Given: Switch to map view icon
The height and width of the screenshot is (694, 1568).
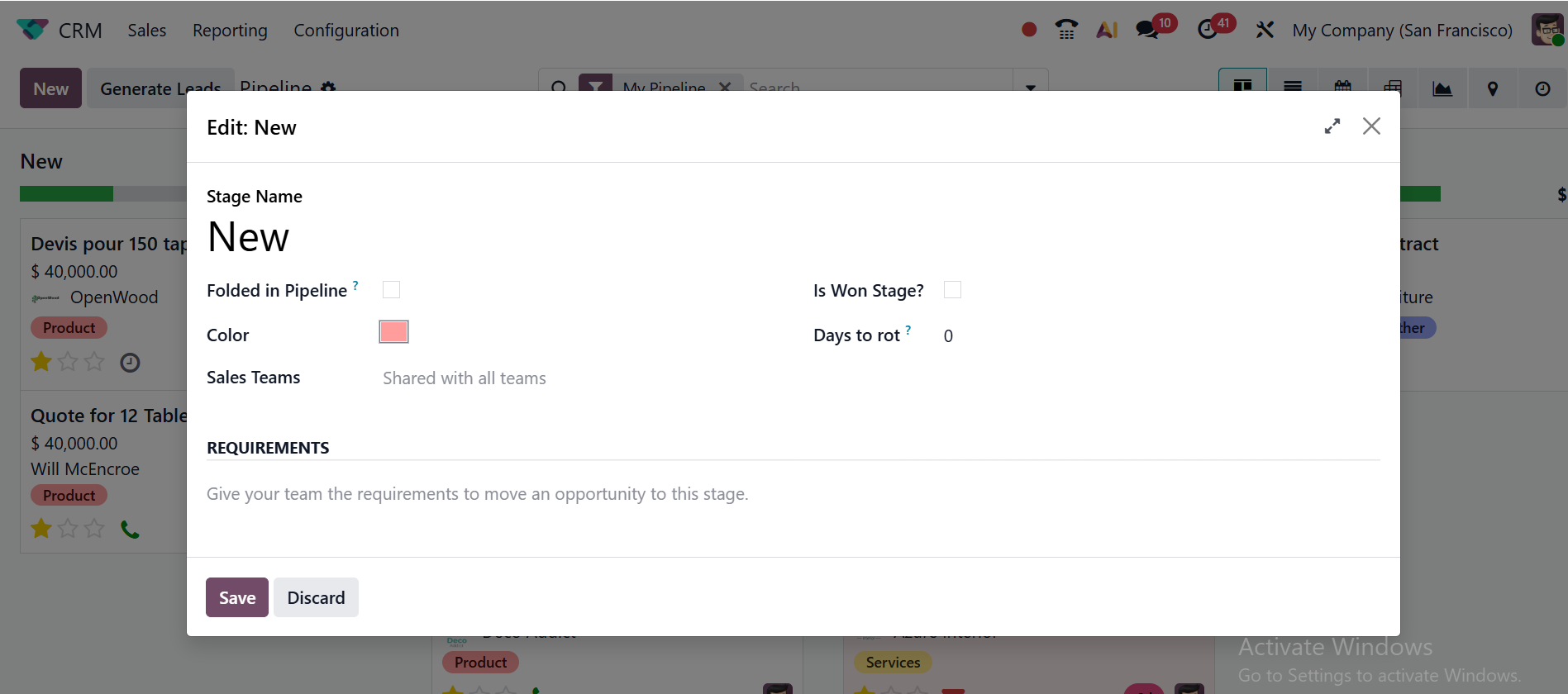Looking at the screenshot, I should [1493, 88].
